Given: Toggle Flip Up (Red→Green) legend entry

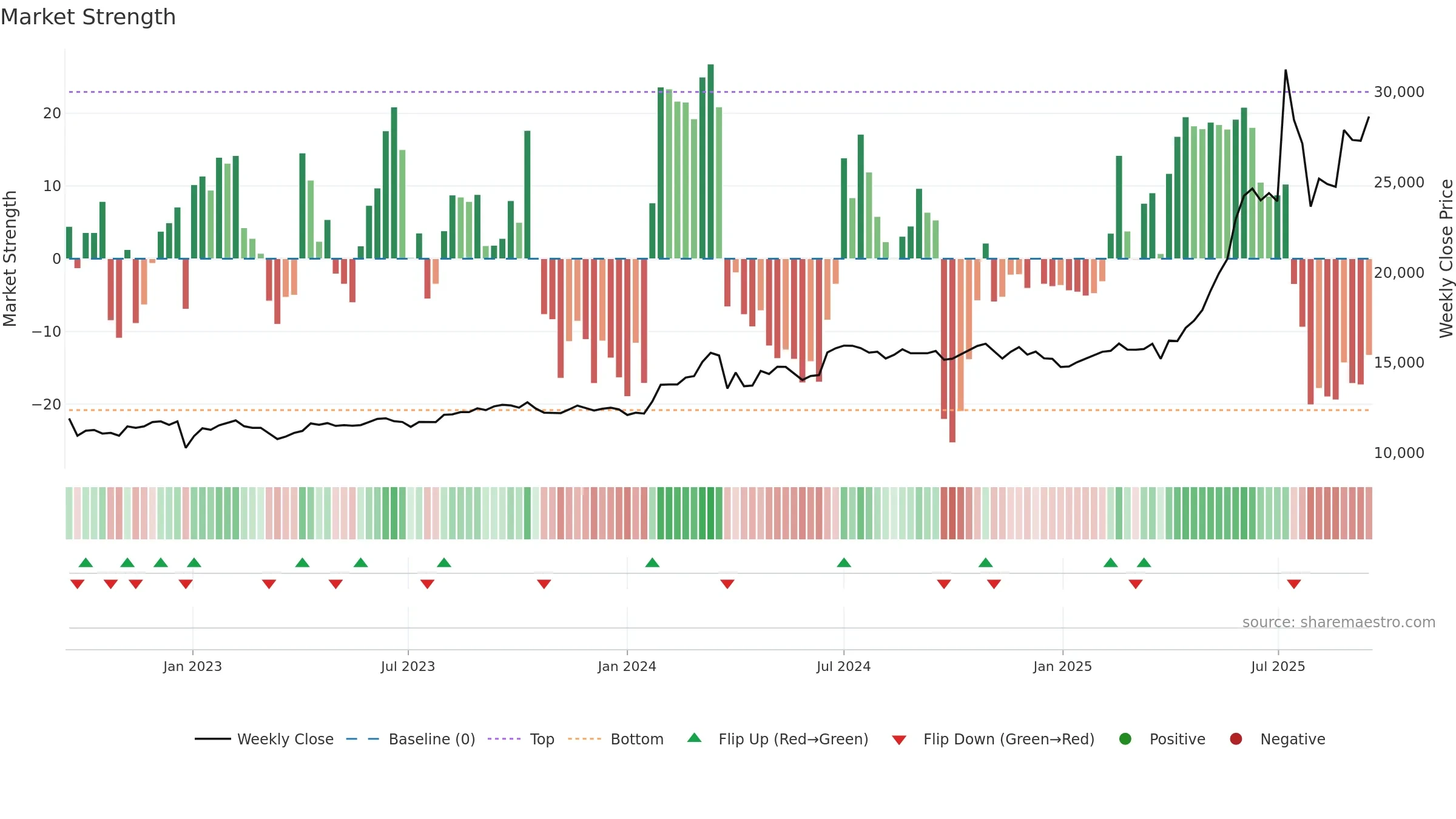Looking at the screenshot, I should [778, 739].
